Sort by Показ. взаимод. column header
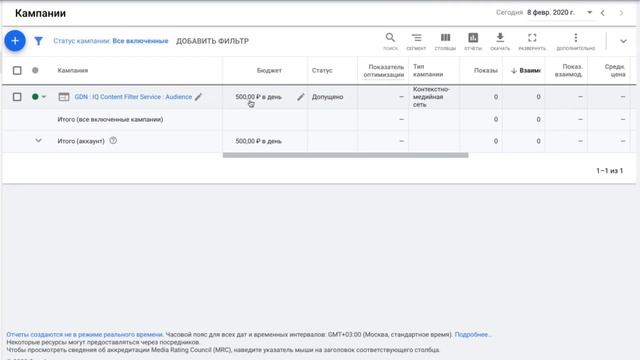This screenshot has height=360, width=640. [569, 70]
